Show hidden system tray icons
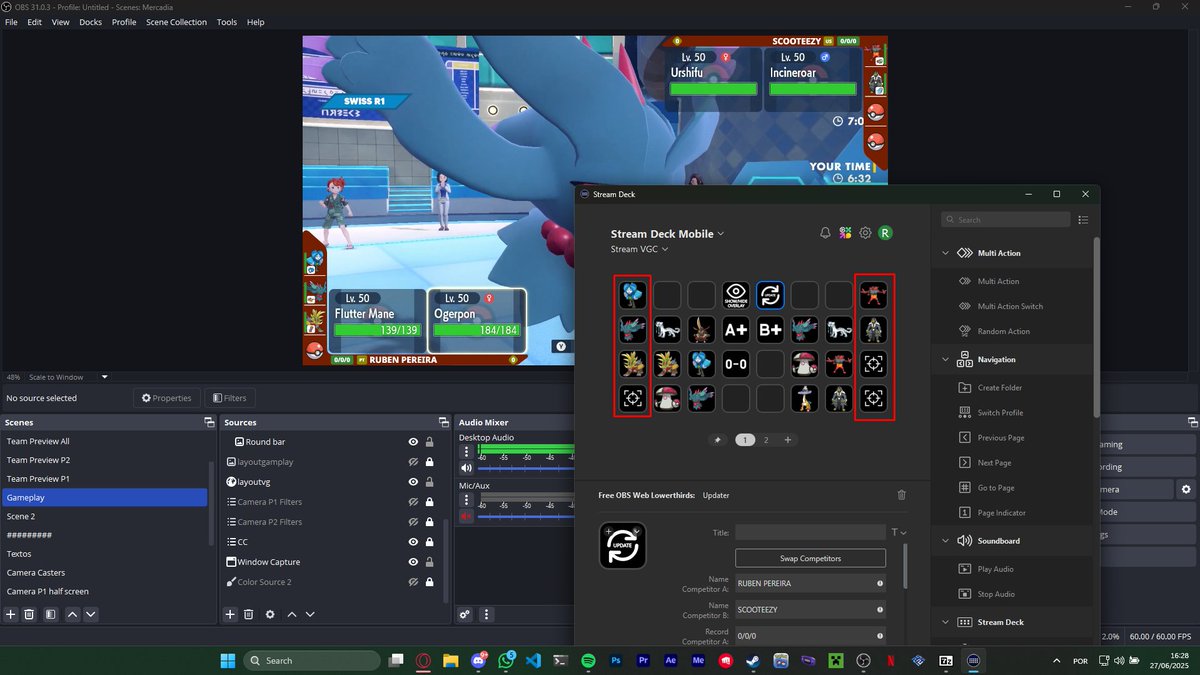This screenshot has height=675, width=1200. click(1057, 661)
